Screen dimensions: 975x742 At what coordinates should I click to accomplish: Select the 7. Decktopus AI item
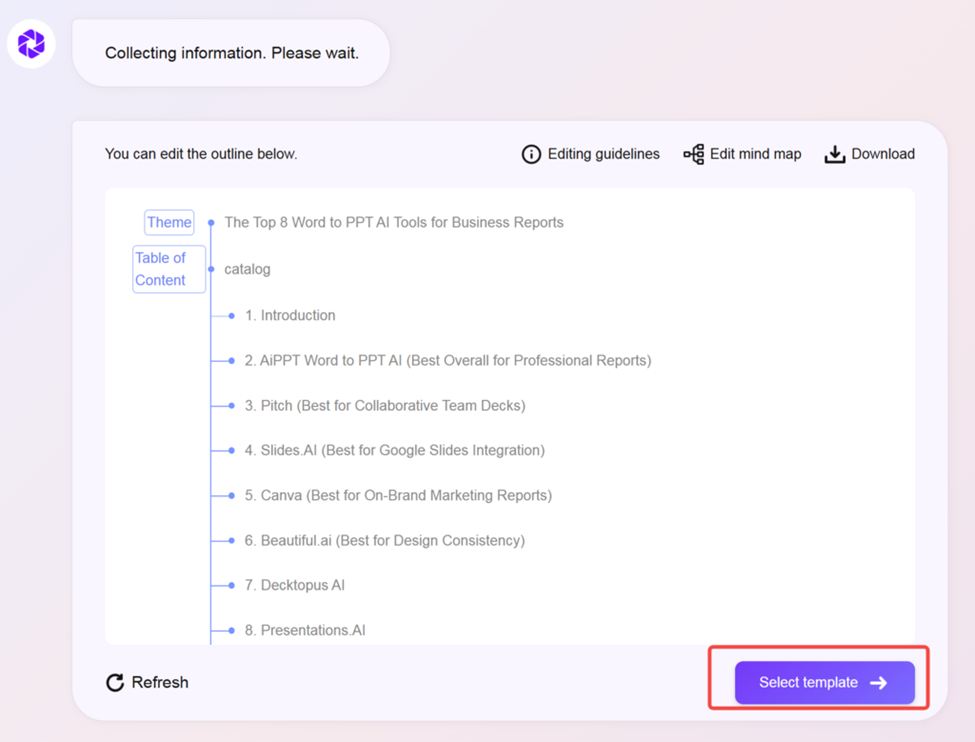(295, 585)
